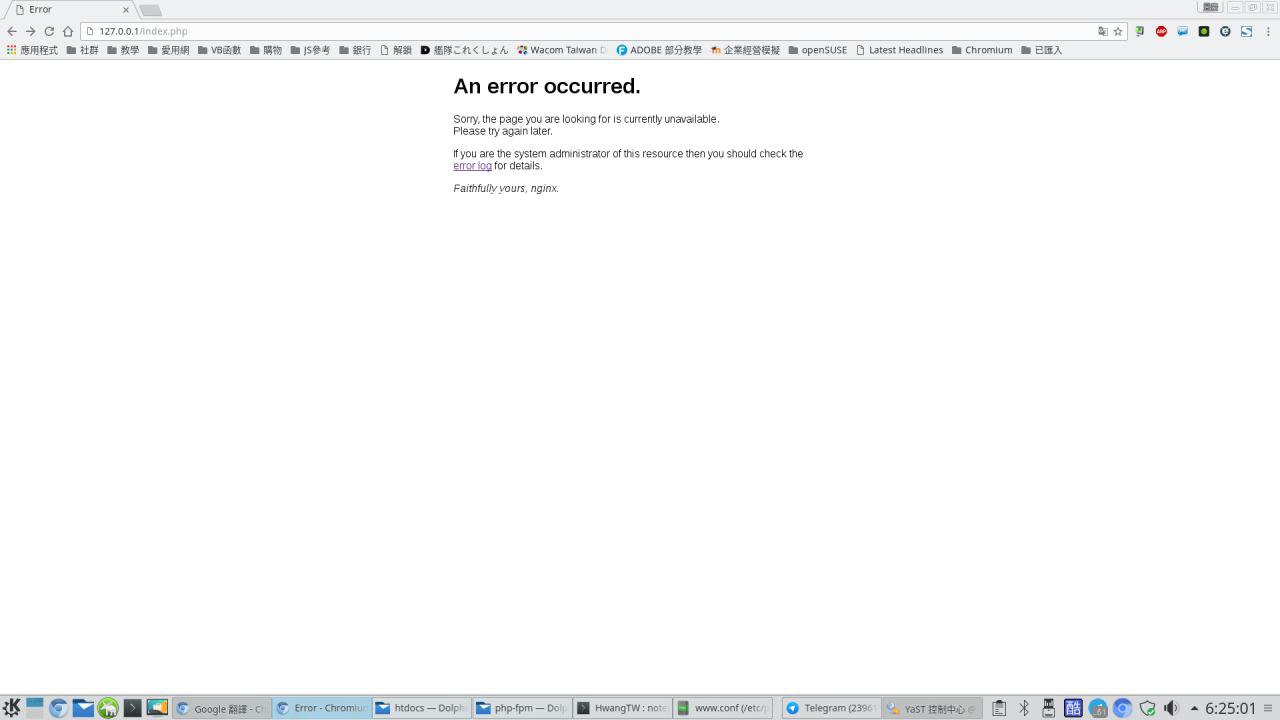Open the Wacom Taiwan bookmark

562,50
